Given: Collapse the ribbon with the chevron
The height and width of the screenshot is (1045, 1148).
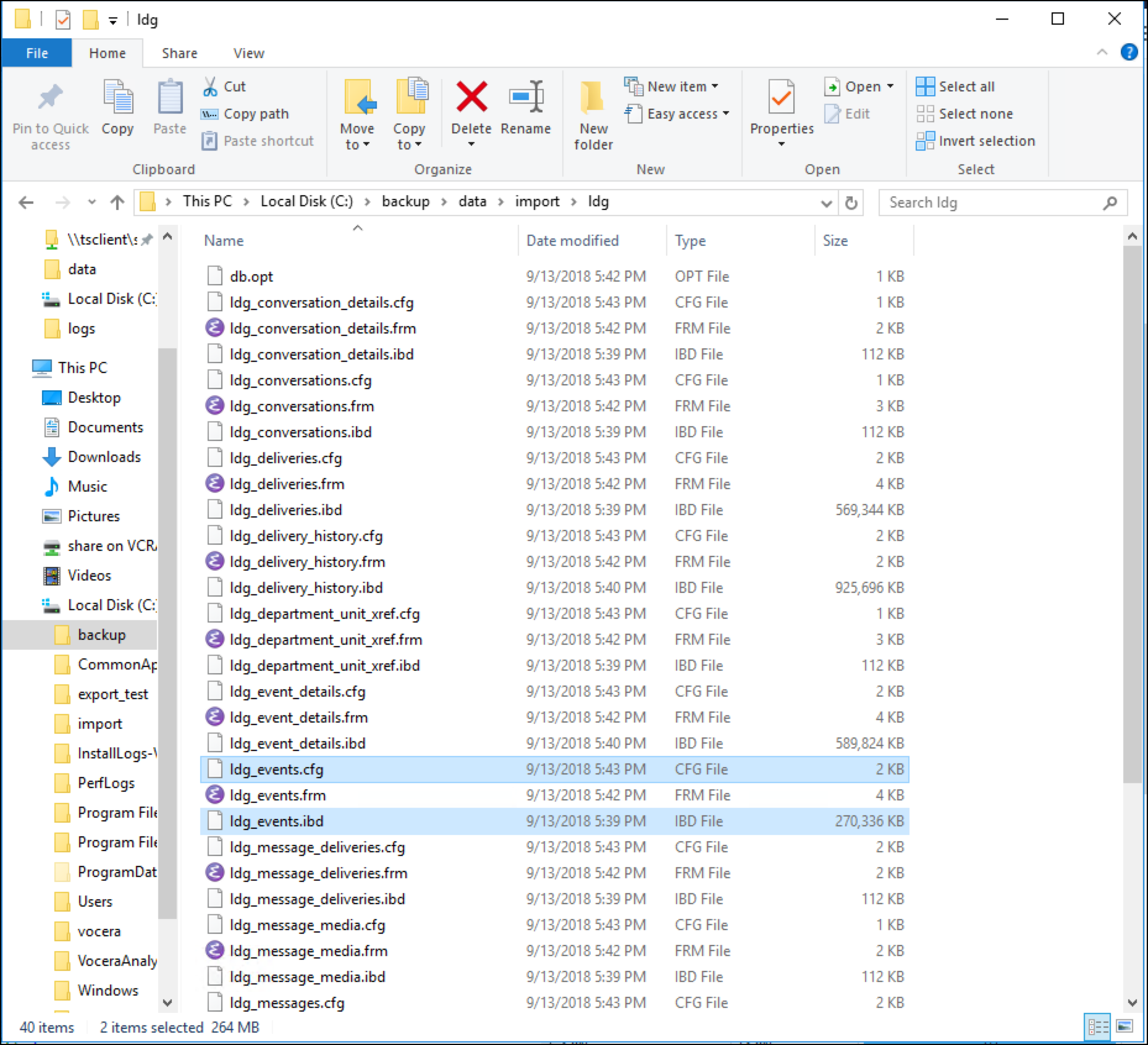Looking at the screenshot, I should click(1102, 52).
